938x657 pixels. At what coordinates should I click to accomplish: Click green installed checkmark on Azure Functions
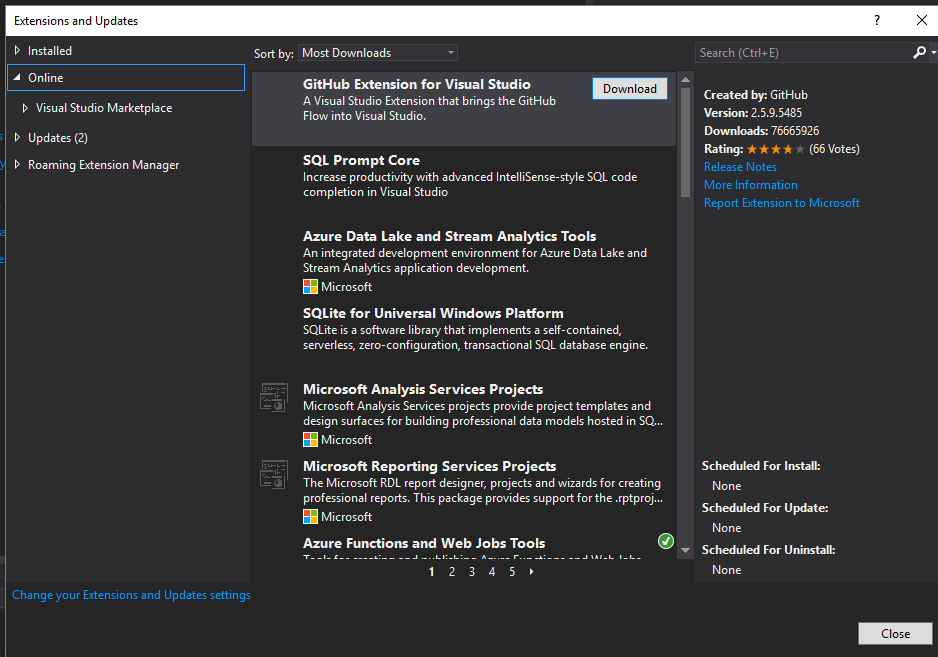(x=666, y=541)
